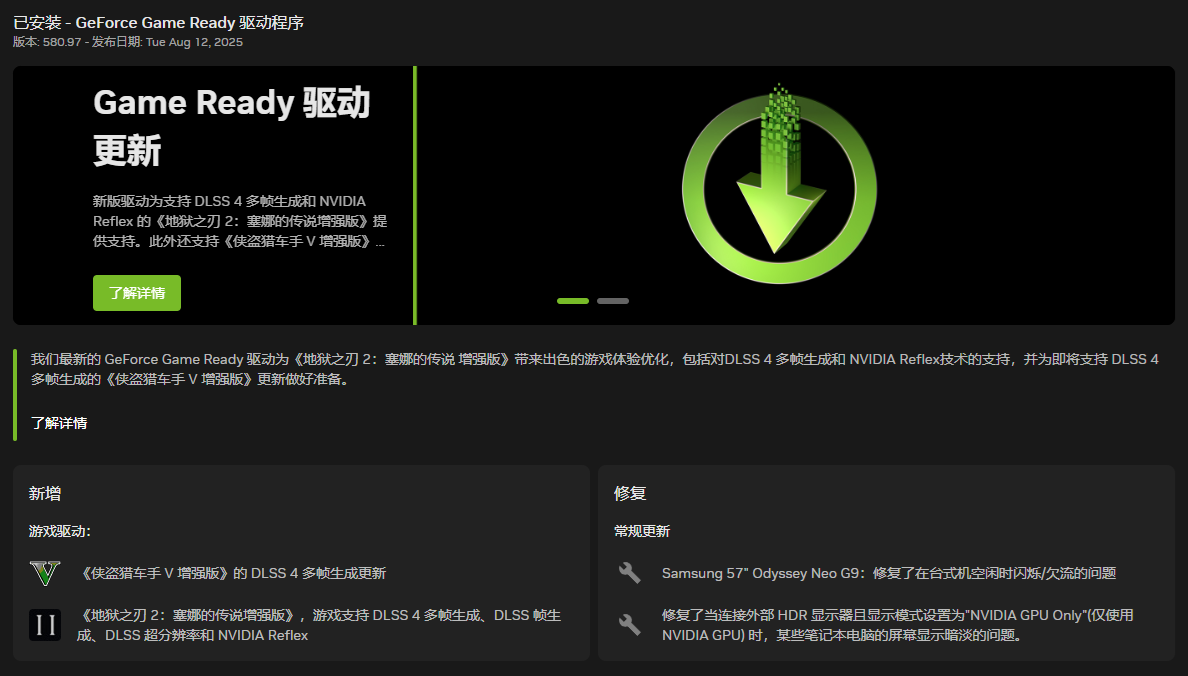The height and width of the screenshot is (676, 1188).
Task: Click the green download arrow banner image
Action: (x=779, y=183)
